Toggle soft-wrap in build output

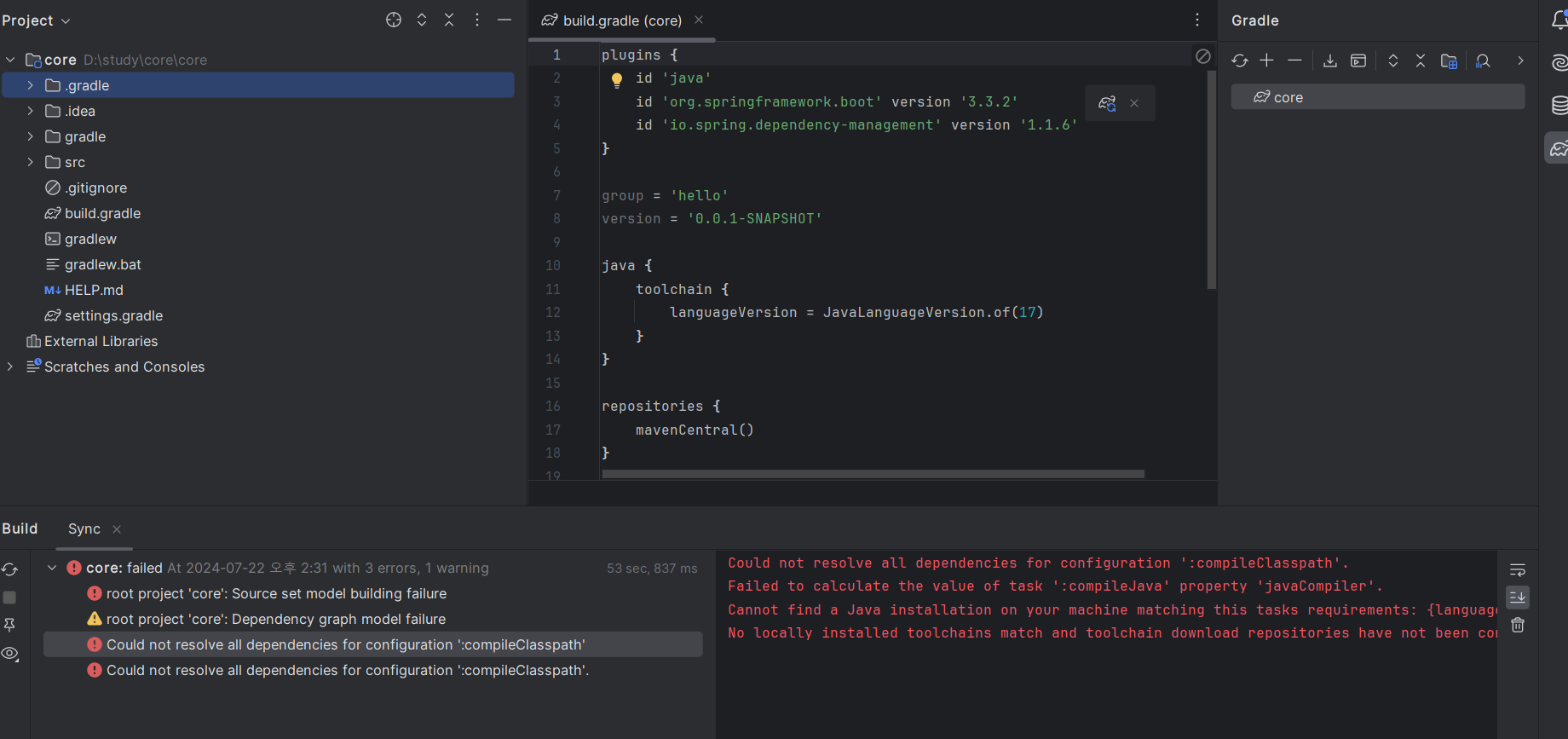[x=1518, y=569]
